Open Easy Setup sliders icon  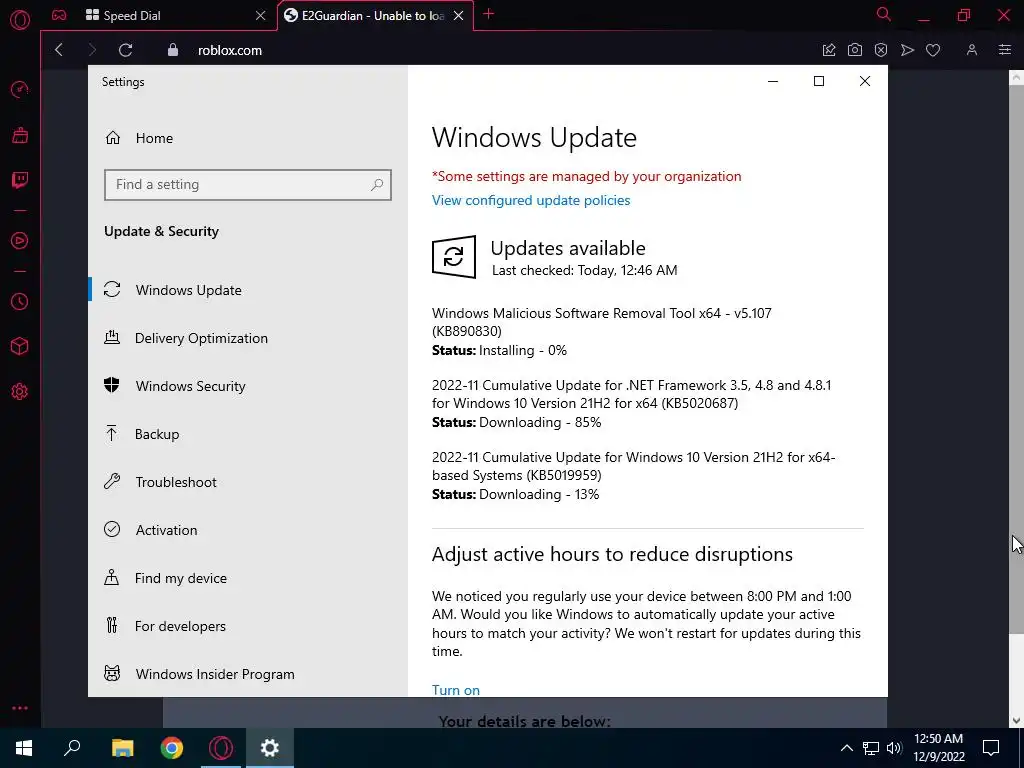point(1004,50)
